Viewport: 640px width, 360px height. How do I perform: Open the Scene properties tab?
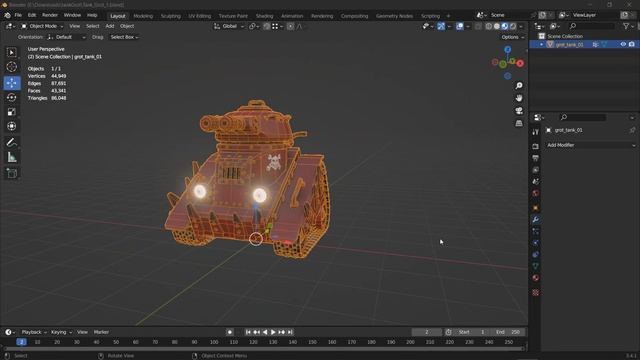536,181
